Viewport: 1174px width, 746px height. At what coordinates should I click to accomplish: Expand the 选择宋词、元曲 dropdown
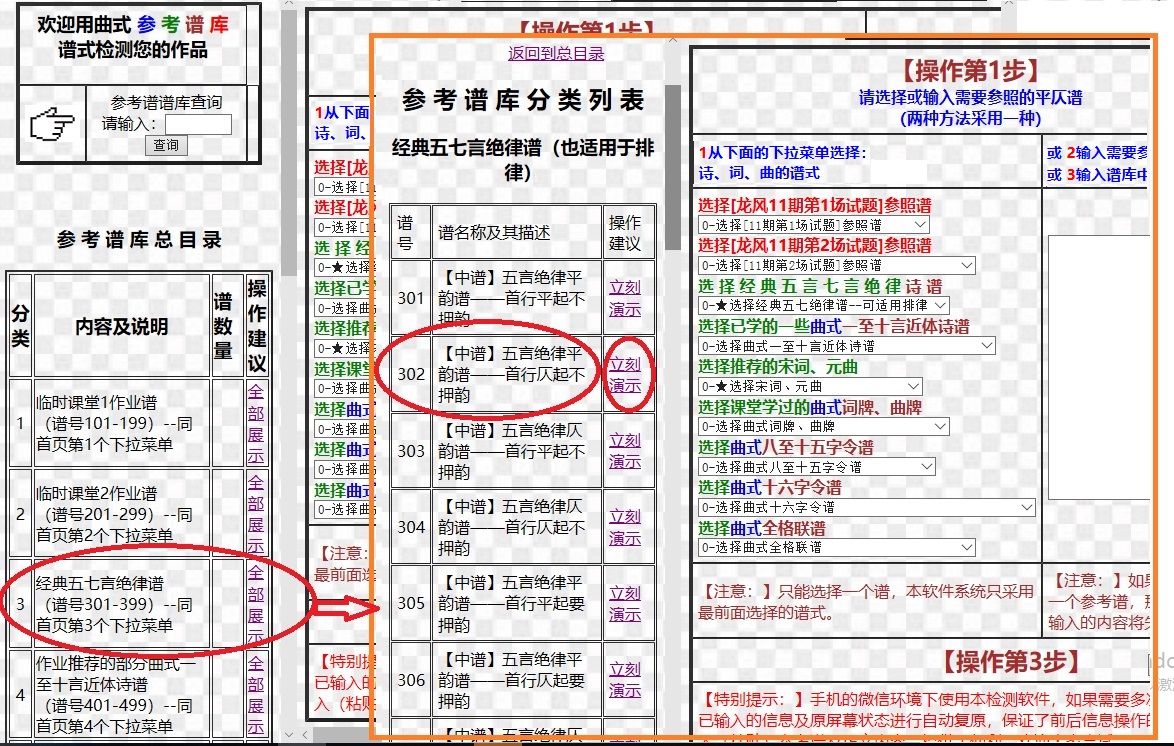click(x=810, y=386)
